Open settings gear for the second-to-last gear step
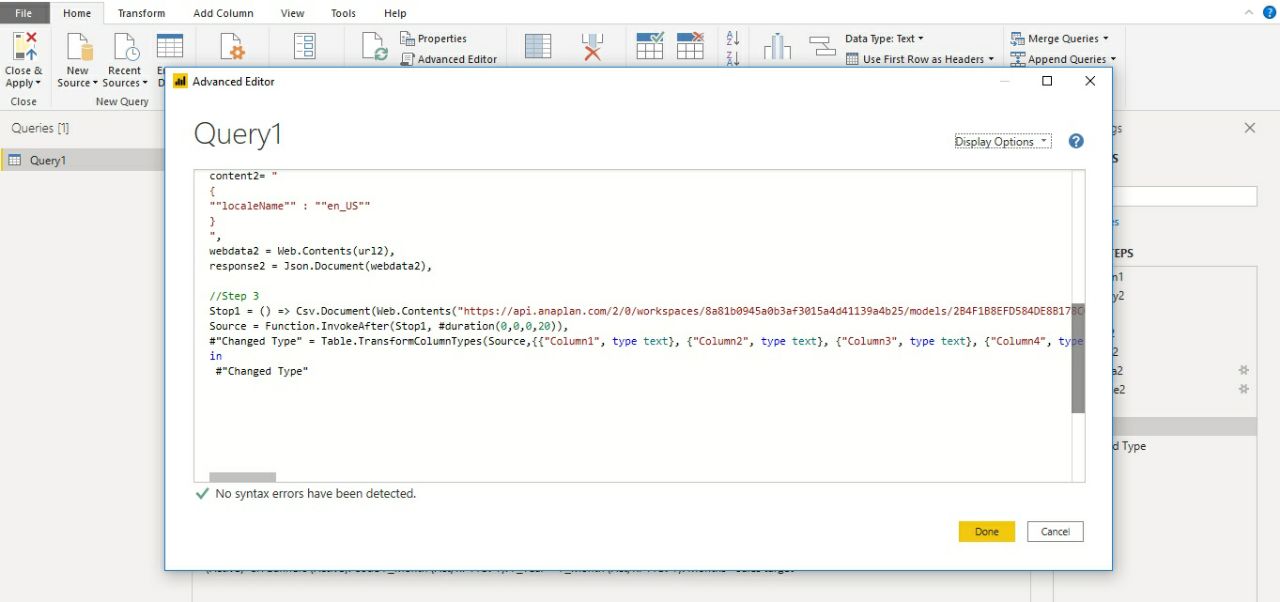The image size is (1280, 602). click(x=1244, y=370)
